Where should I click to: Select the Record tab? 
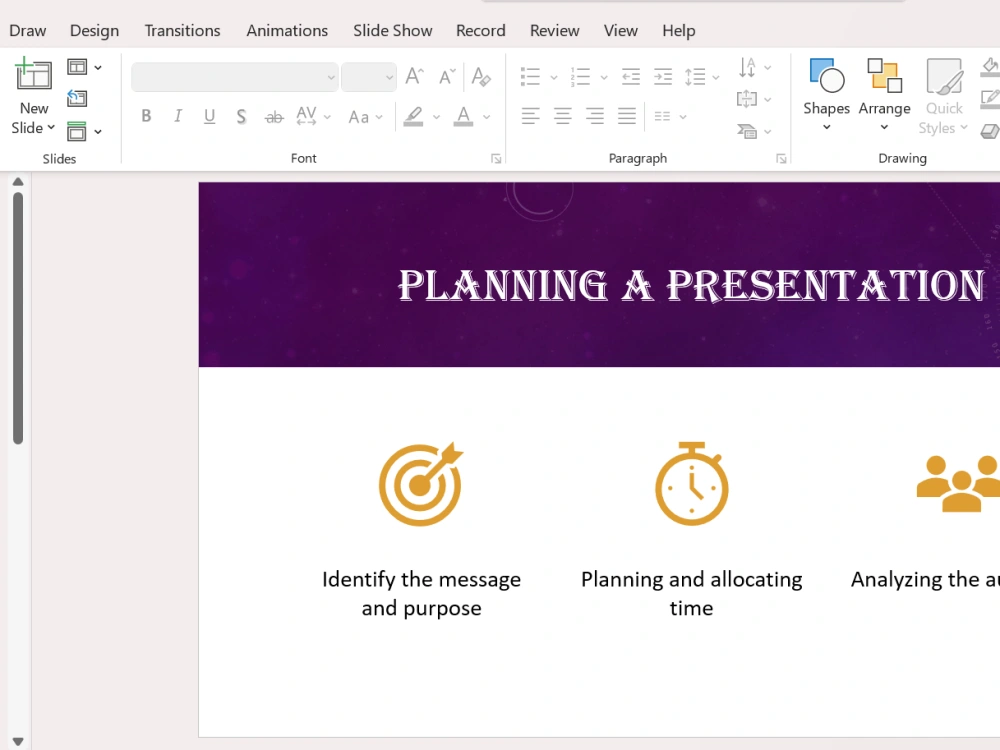tap(481, 31)
